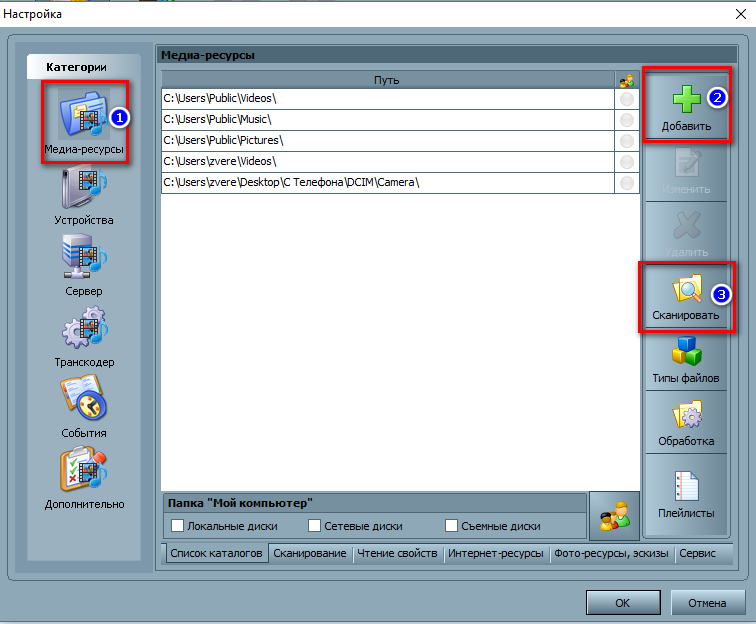Toggle the circle for C:\Users\Public\Music\ row
This screenshot has height=624, width=756.
point(627,120)
